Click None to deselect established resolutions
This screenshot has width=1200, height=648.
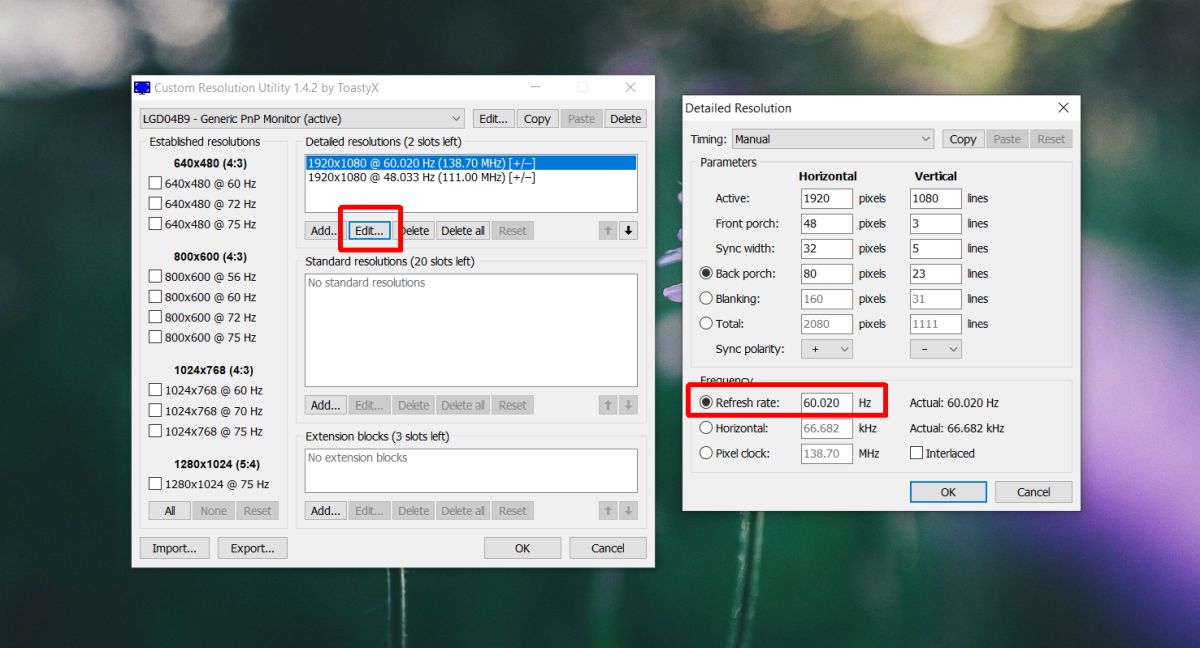(213, 510)
